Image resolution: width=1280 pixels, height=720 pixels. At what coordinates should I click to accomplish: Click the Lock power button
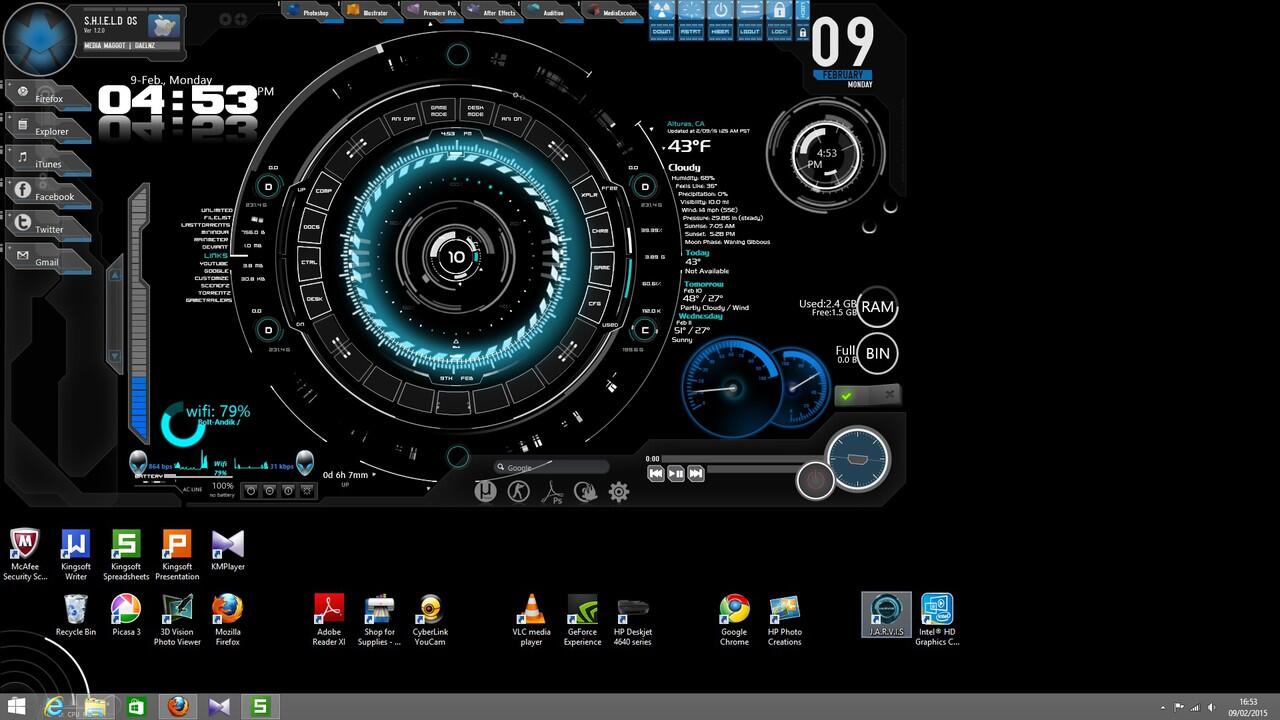coord(779,19)
